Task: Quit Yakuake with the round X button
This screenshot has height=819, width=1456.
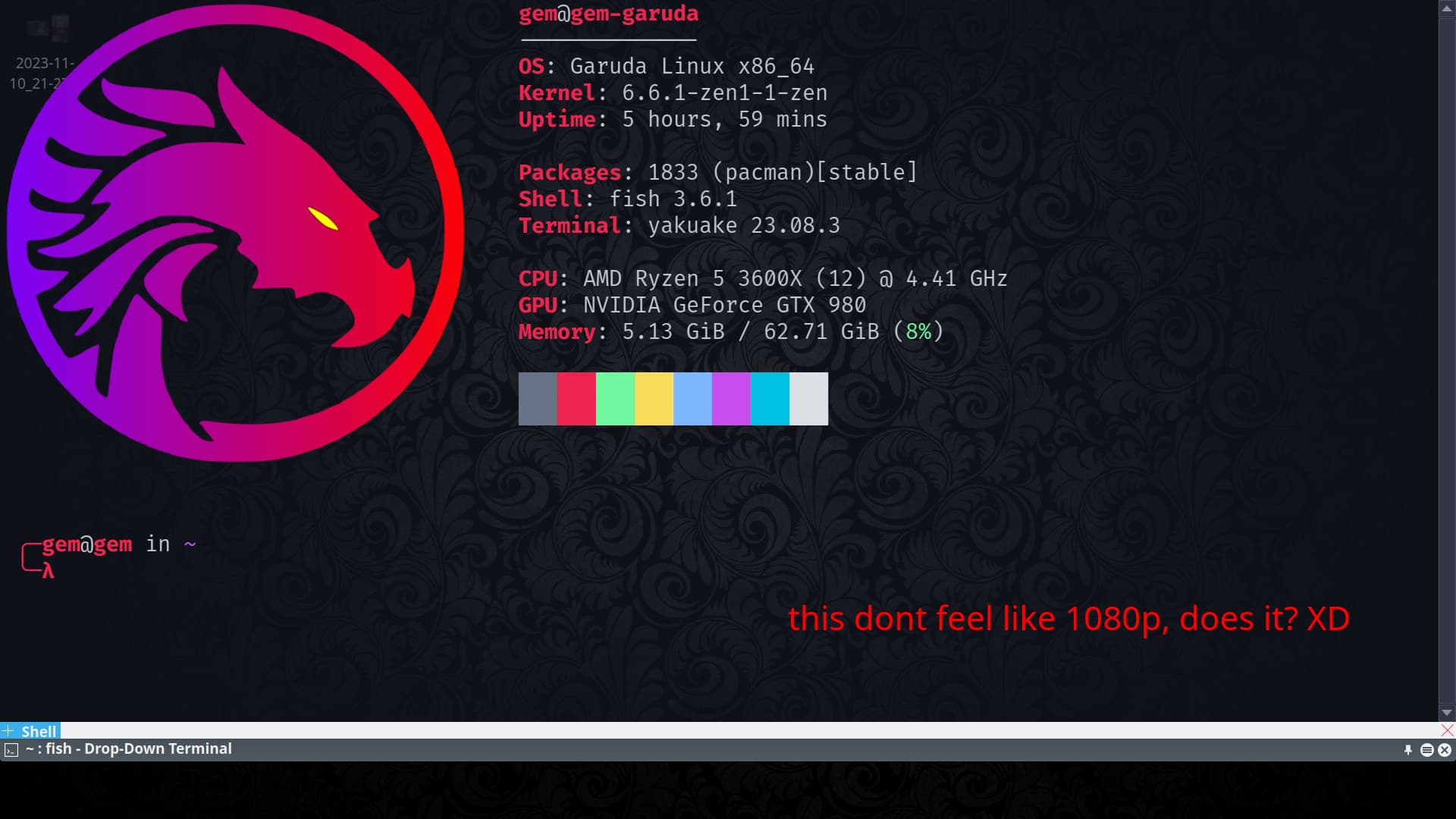Action: pos(1445,749)
